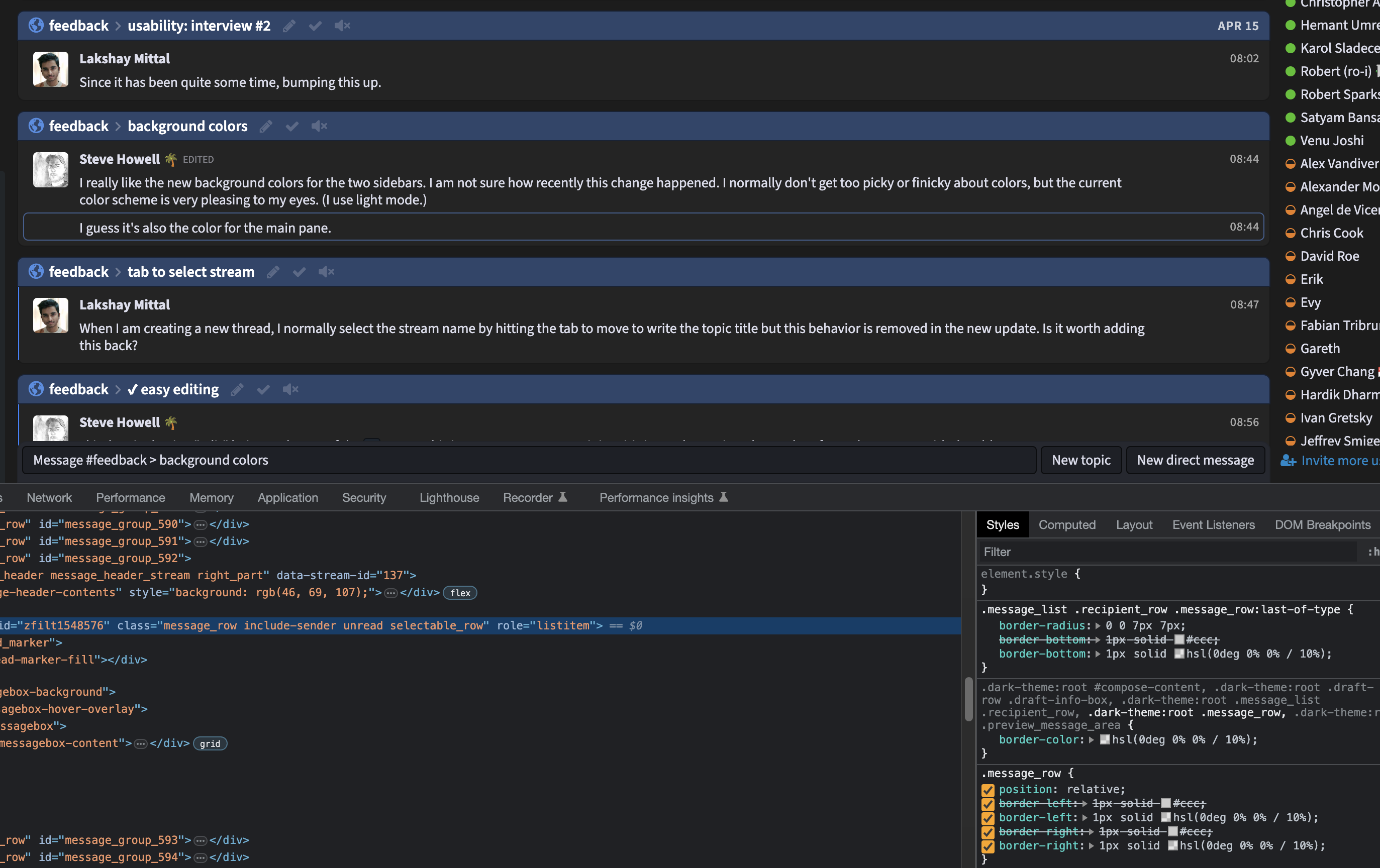Disable border-left hsl declaration checkbox
Image resolution: width=1380 pixels, height=868 pixels.
coord(988,818)
